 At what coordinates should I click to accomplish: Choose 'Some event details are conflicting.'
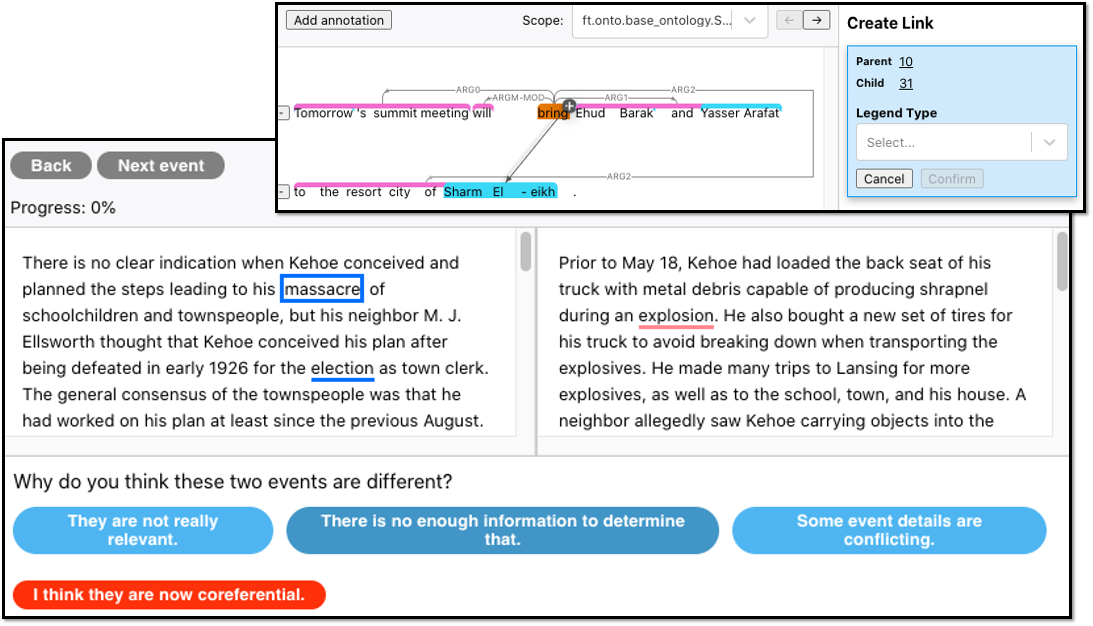tap(889, 530)
